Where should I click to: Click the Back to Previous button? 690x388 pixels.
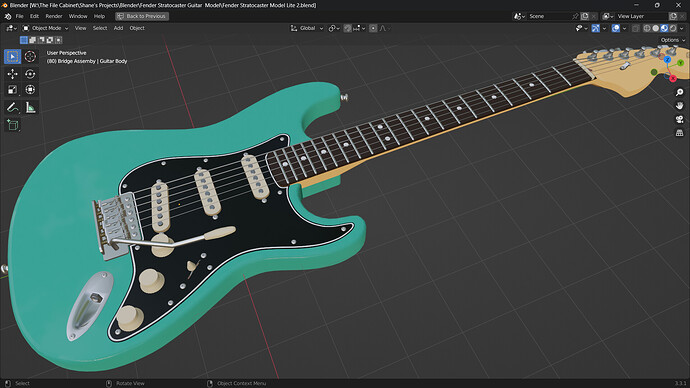tap(142, 16)
